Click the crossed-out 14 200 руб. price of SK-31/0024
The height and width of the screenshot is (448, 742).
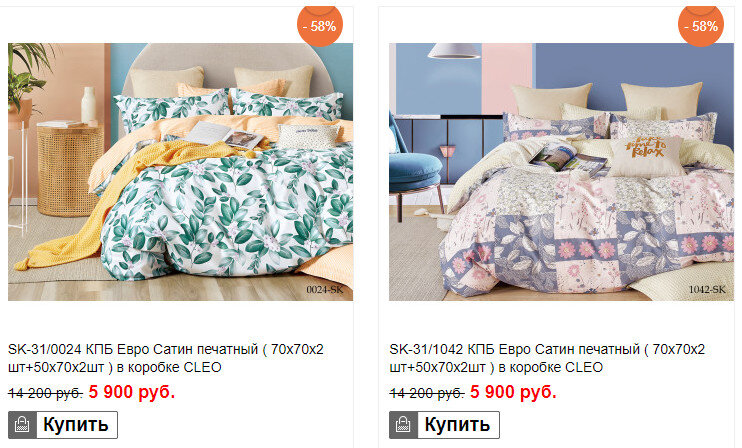tap(45, 393)
